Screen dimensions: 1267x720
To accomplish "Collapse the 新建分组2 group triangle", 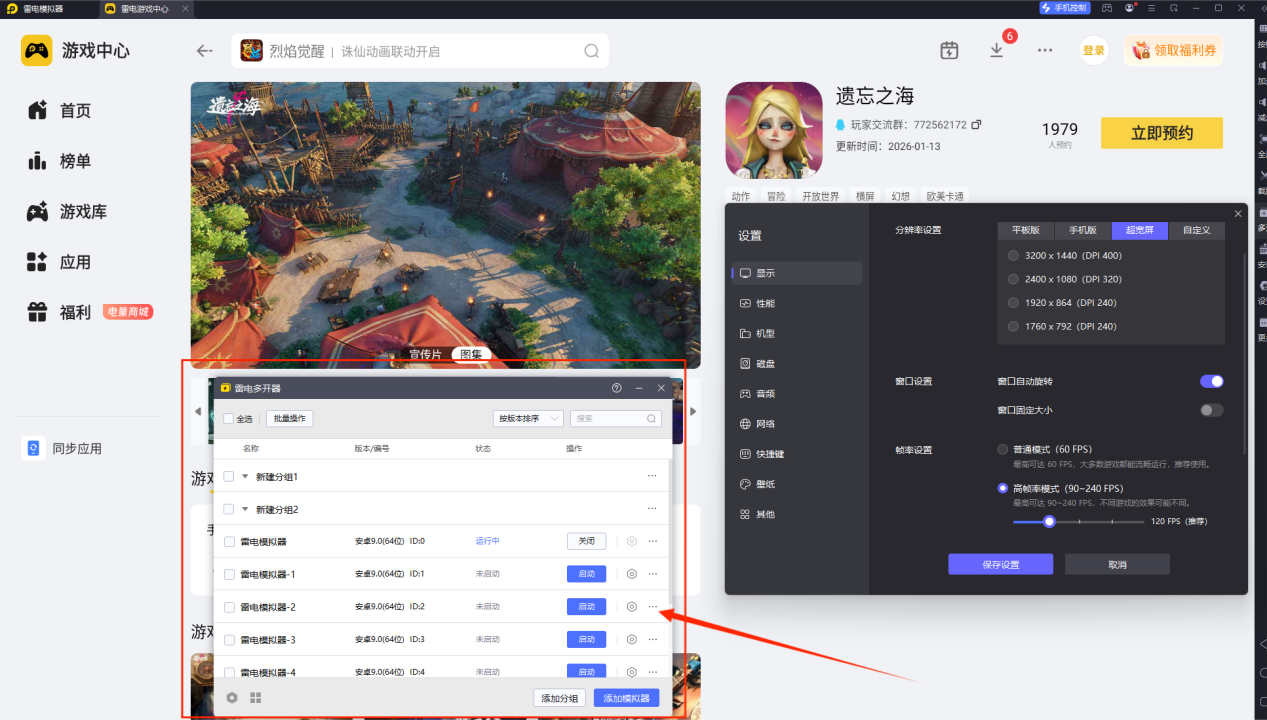I will [x=245, y=509].
